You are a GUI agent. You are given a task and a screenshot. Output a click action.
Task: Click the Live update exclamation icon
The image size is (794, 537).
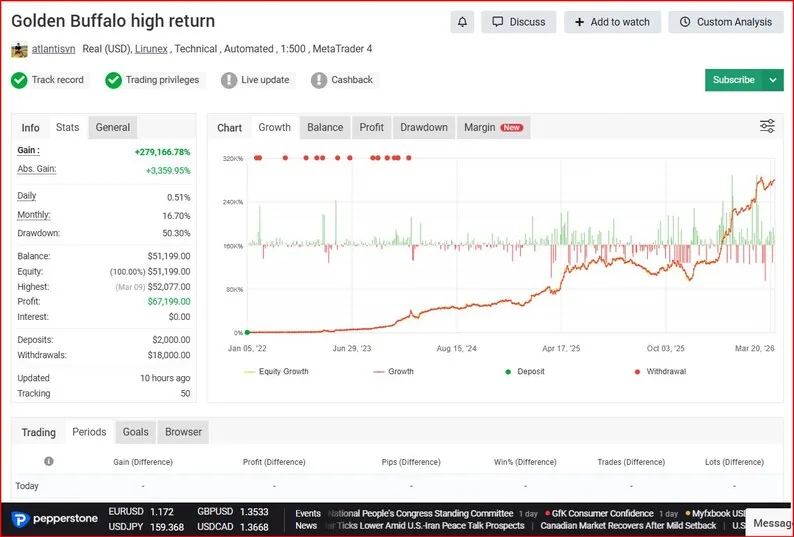pos(229,80)
